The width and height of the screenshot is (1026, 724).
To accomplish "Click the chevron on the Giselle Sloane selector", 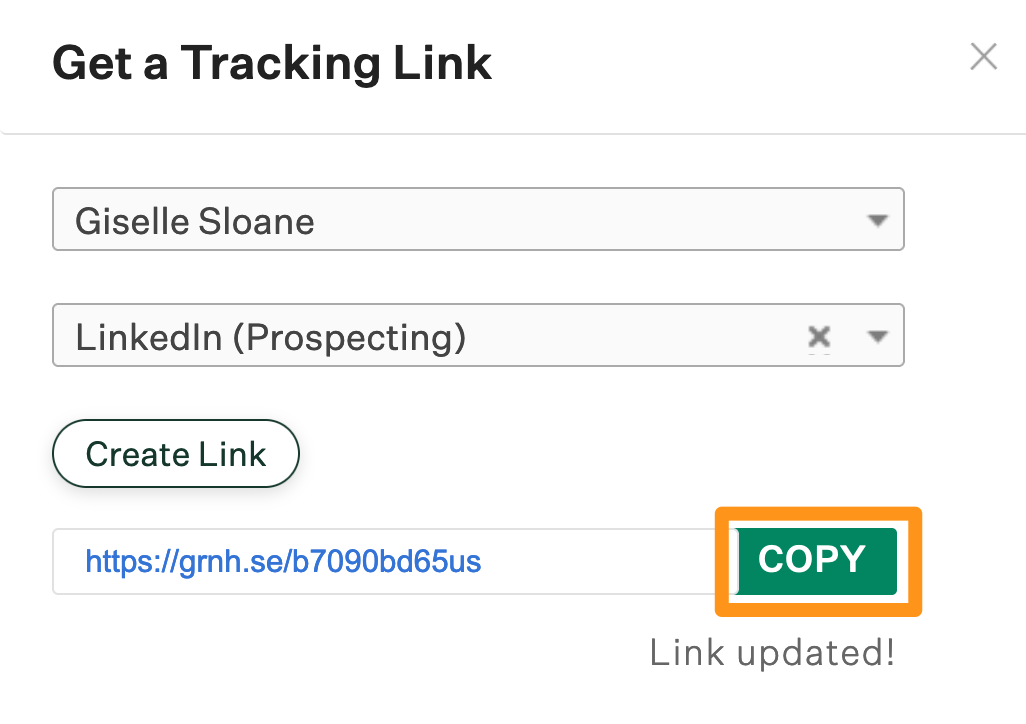I will 878,219.
